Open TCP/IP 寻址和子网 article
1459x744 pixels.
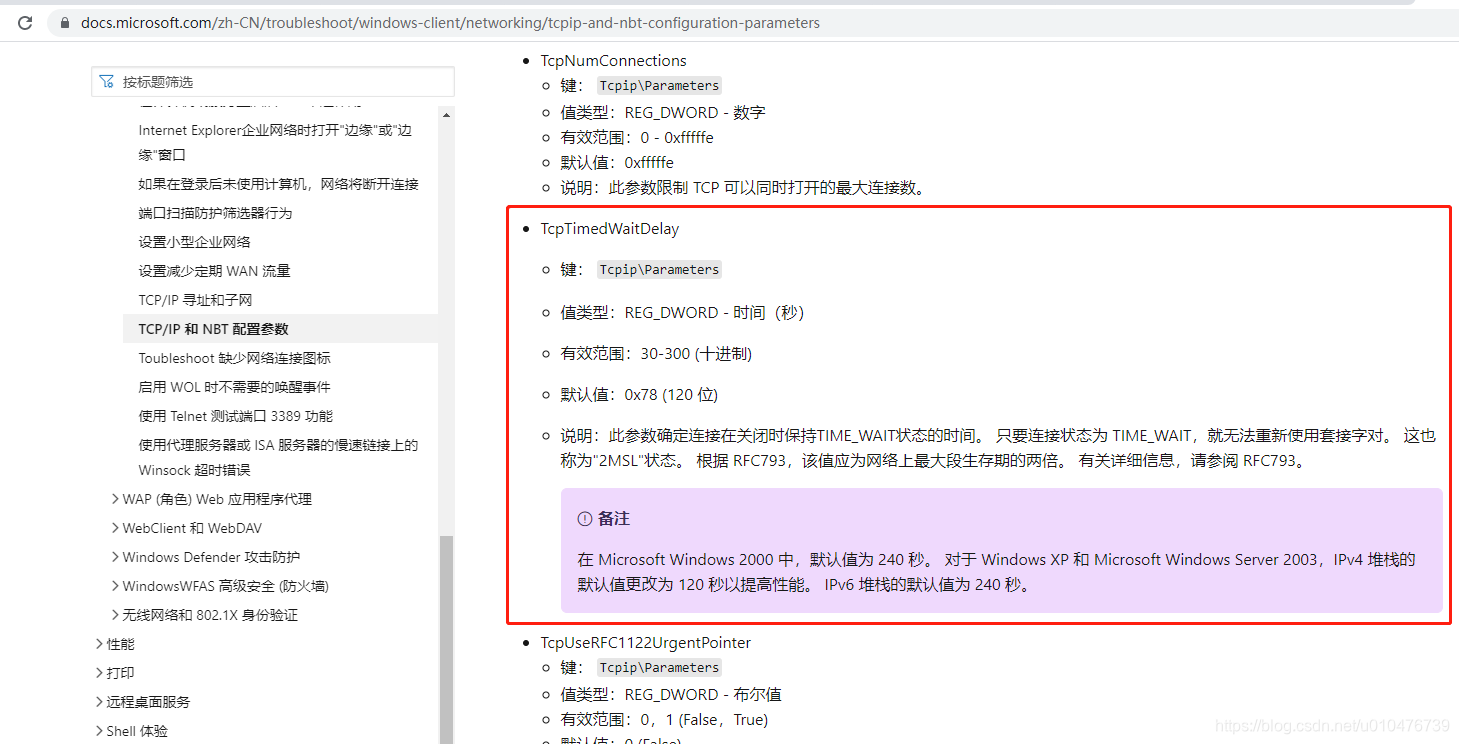pyautogui.click(x=195, y=300)
